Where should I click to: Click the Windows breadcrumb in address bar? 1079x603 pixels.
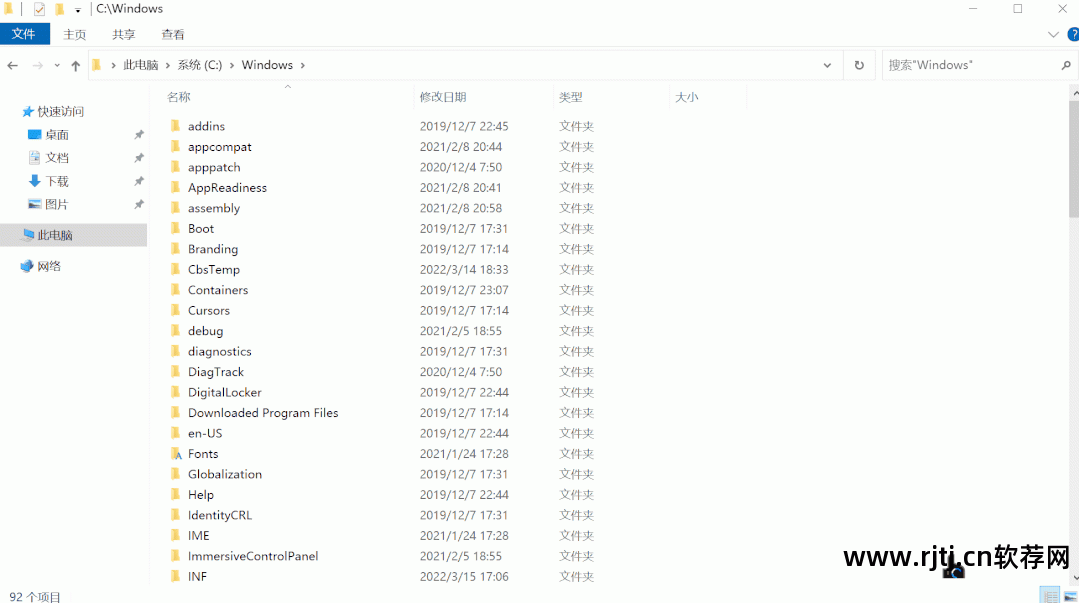(x=267, y=65)
